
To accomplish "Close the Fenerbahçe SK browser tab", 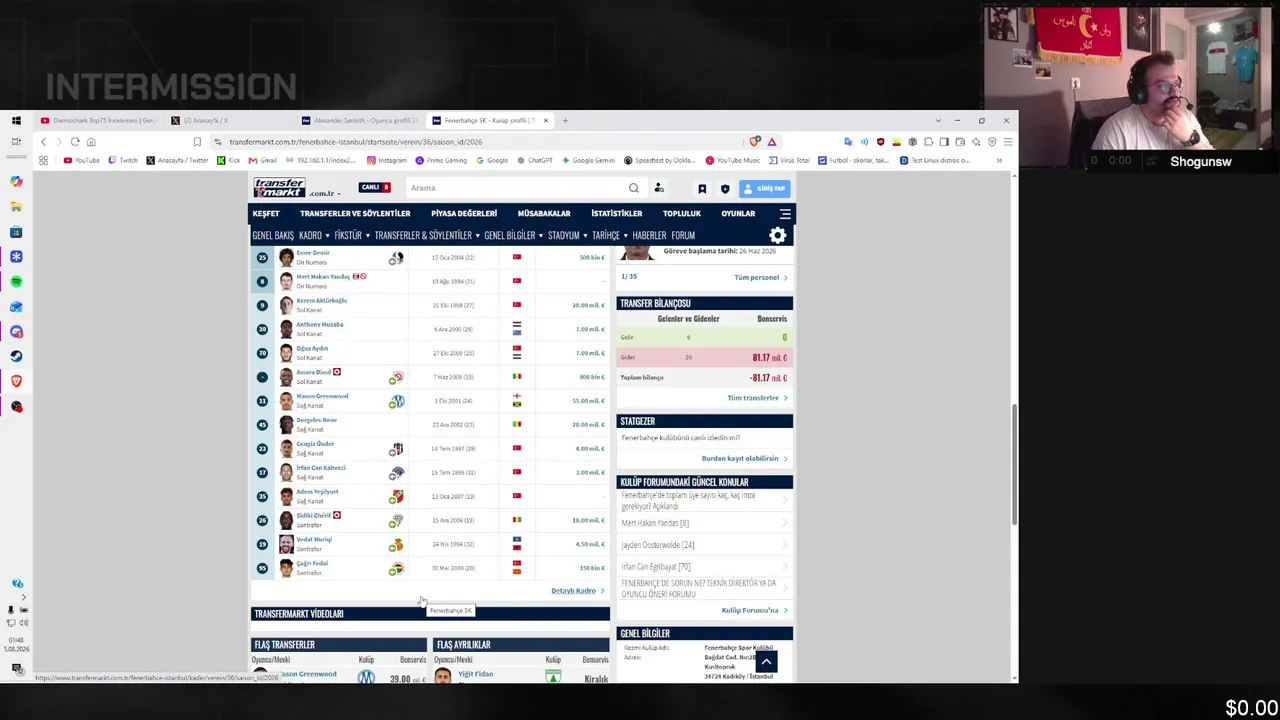I will (x=545, y=121).
